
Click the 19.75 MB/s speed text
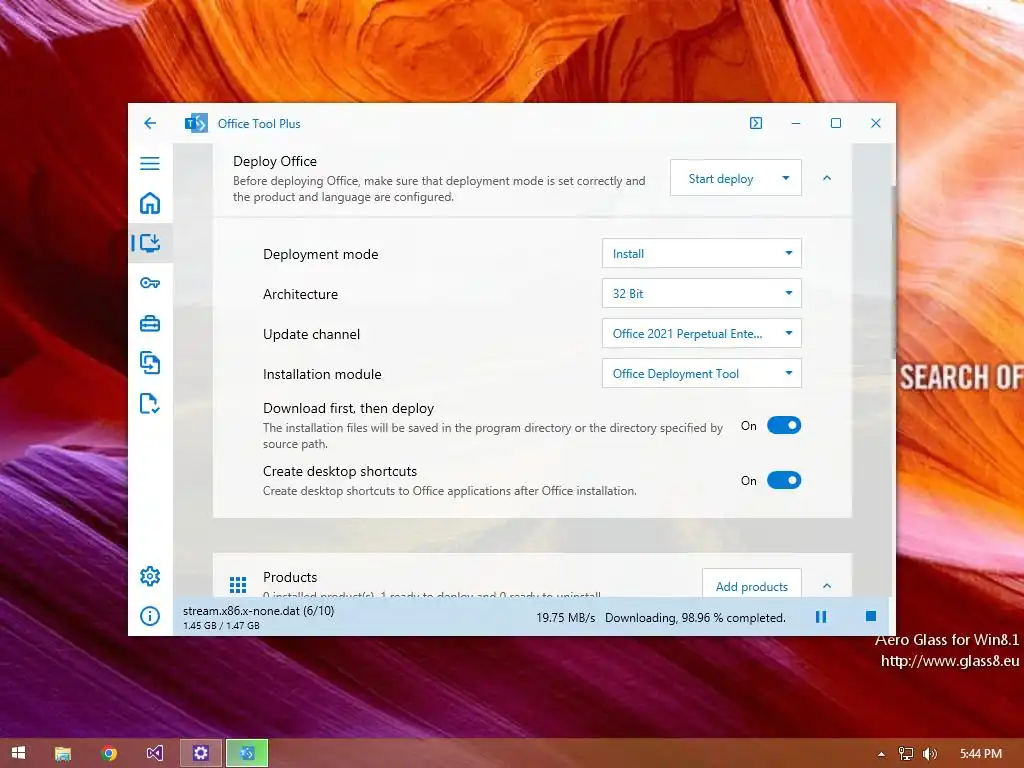point(566,618)
